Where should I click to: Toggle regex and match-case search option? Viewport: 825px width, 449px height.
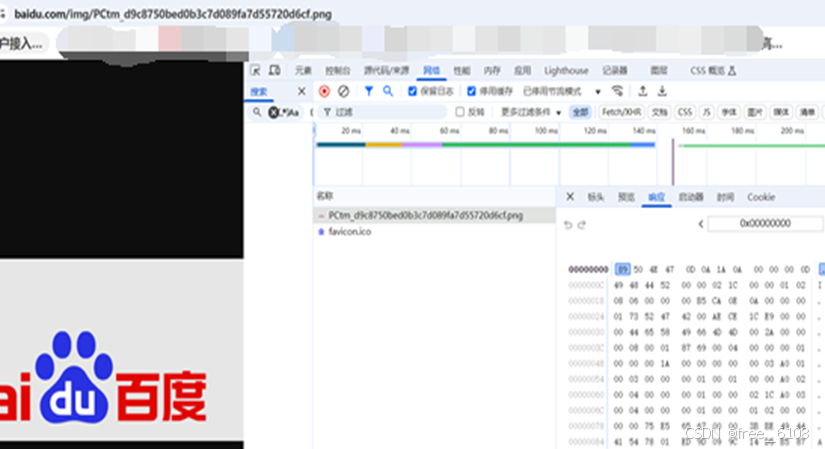(290, 112)
